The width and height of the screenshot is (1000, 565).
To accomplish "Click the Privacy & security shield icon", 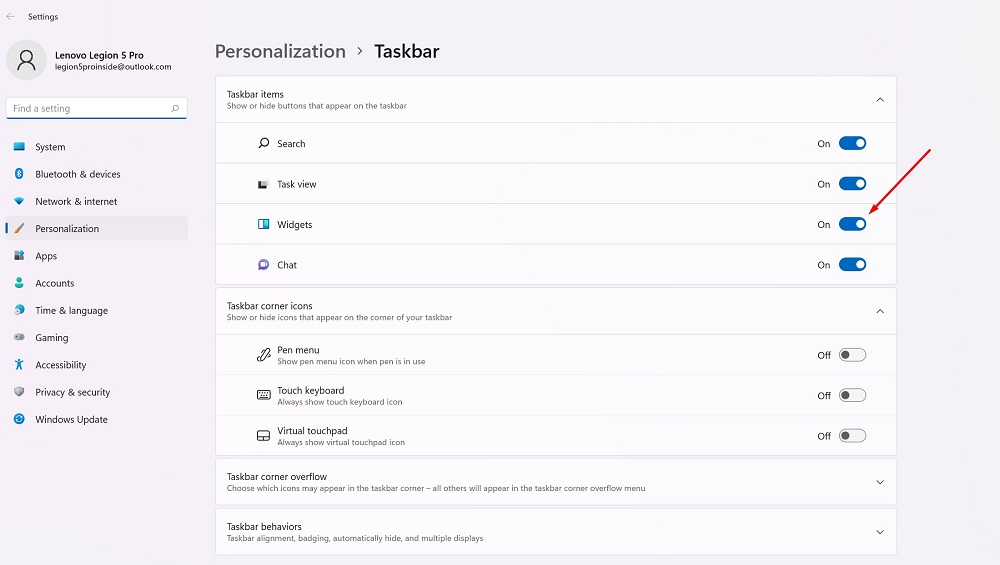I will [19, 392].
